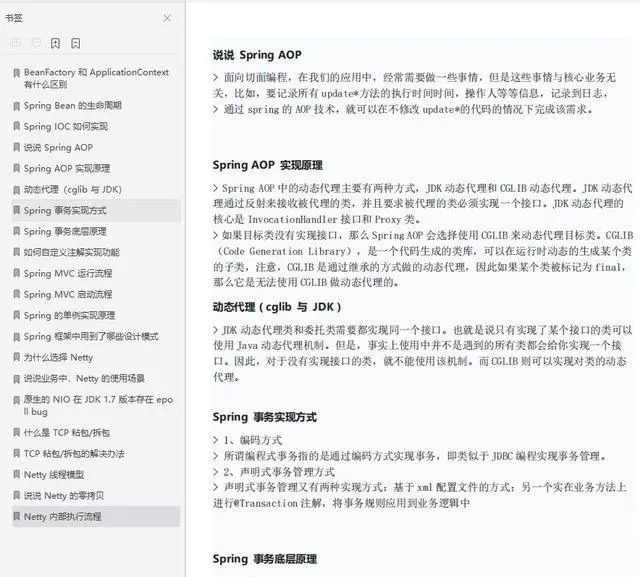
Task: Click the line starting '所谓编程式事务'
Action: (409, 456)
